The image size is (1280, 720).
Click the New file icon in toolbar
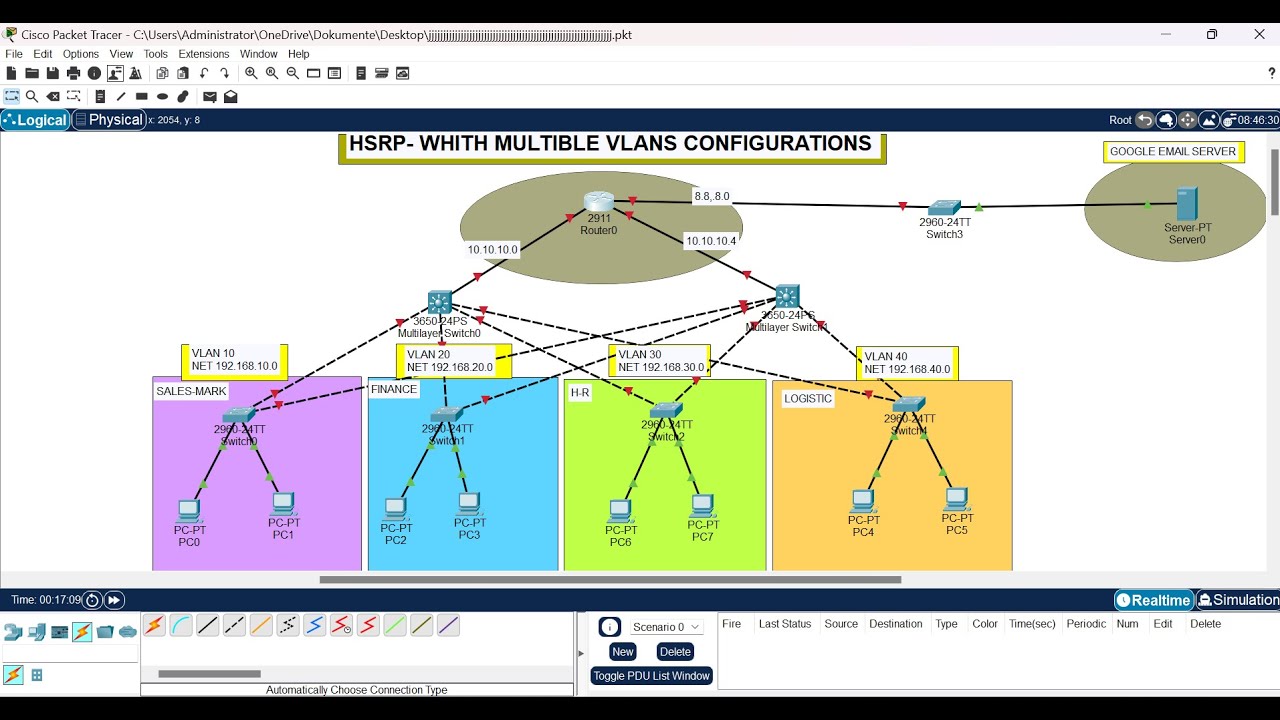pyautogui.click(x=12, y=73)
